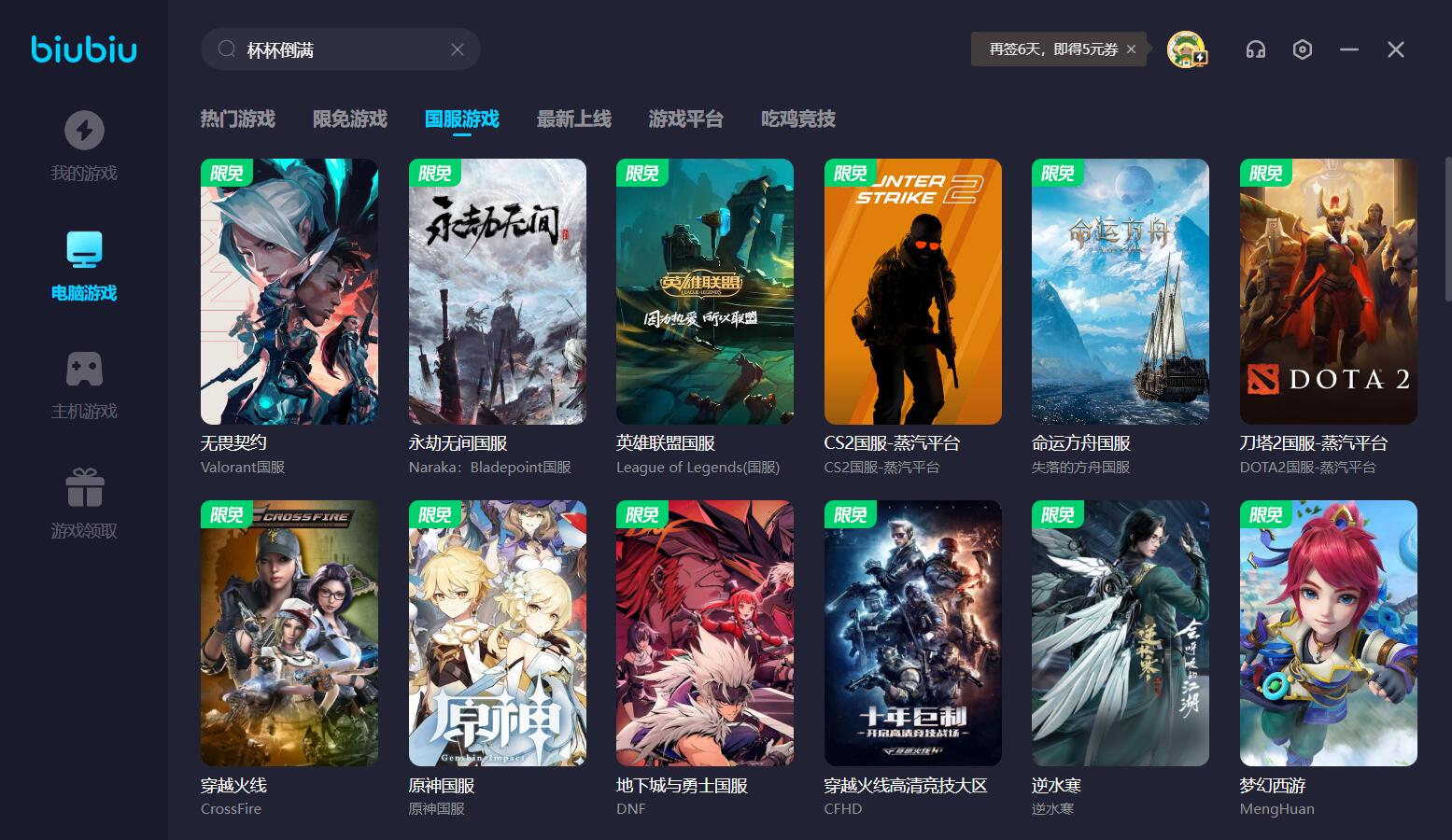Switch to the 热门游戏 tab
1452x840 pixels.
pyautogui.click(x=238, y=119)
